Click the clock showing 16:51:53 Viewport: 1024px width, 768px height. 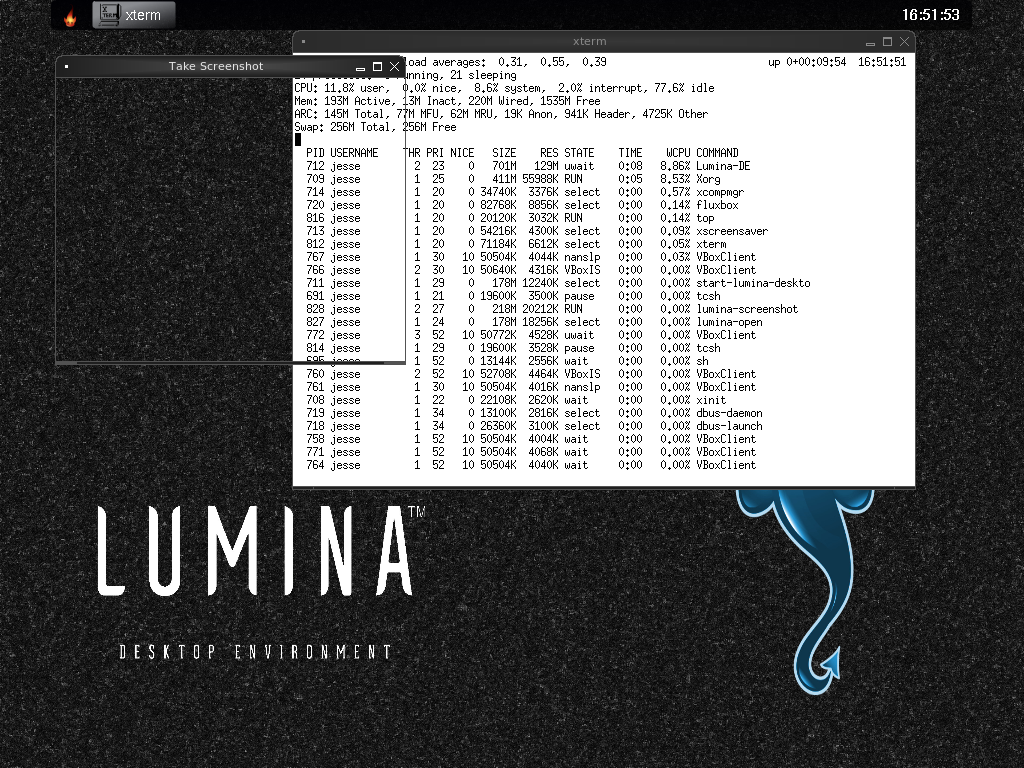coord(931,15)
